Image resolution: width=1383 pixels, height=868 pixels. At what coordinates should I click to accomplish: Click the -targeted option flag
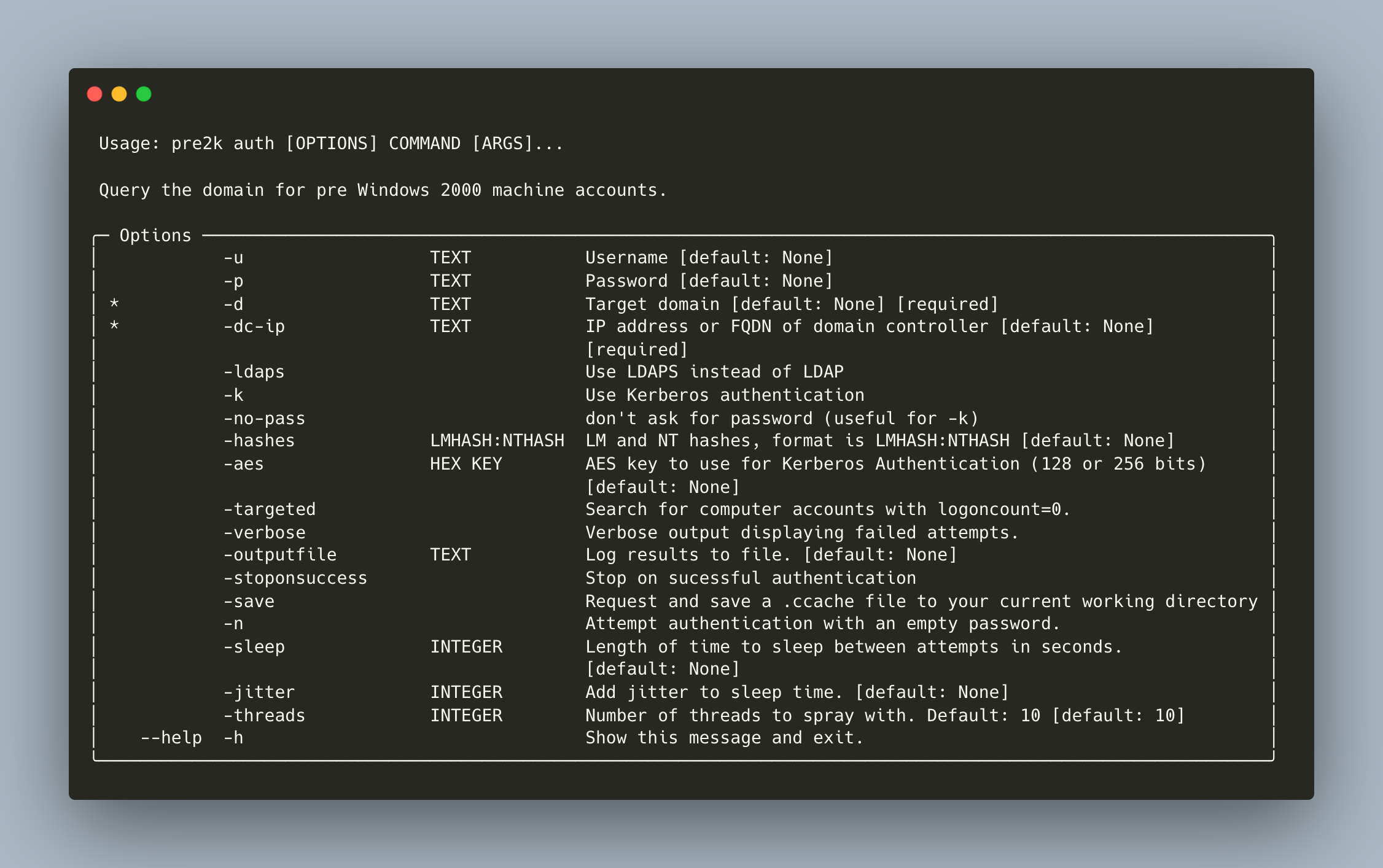269,509
